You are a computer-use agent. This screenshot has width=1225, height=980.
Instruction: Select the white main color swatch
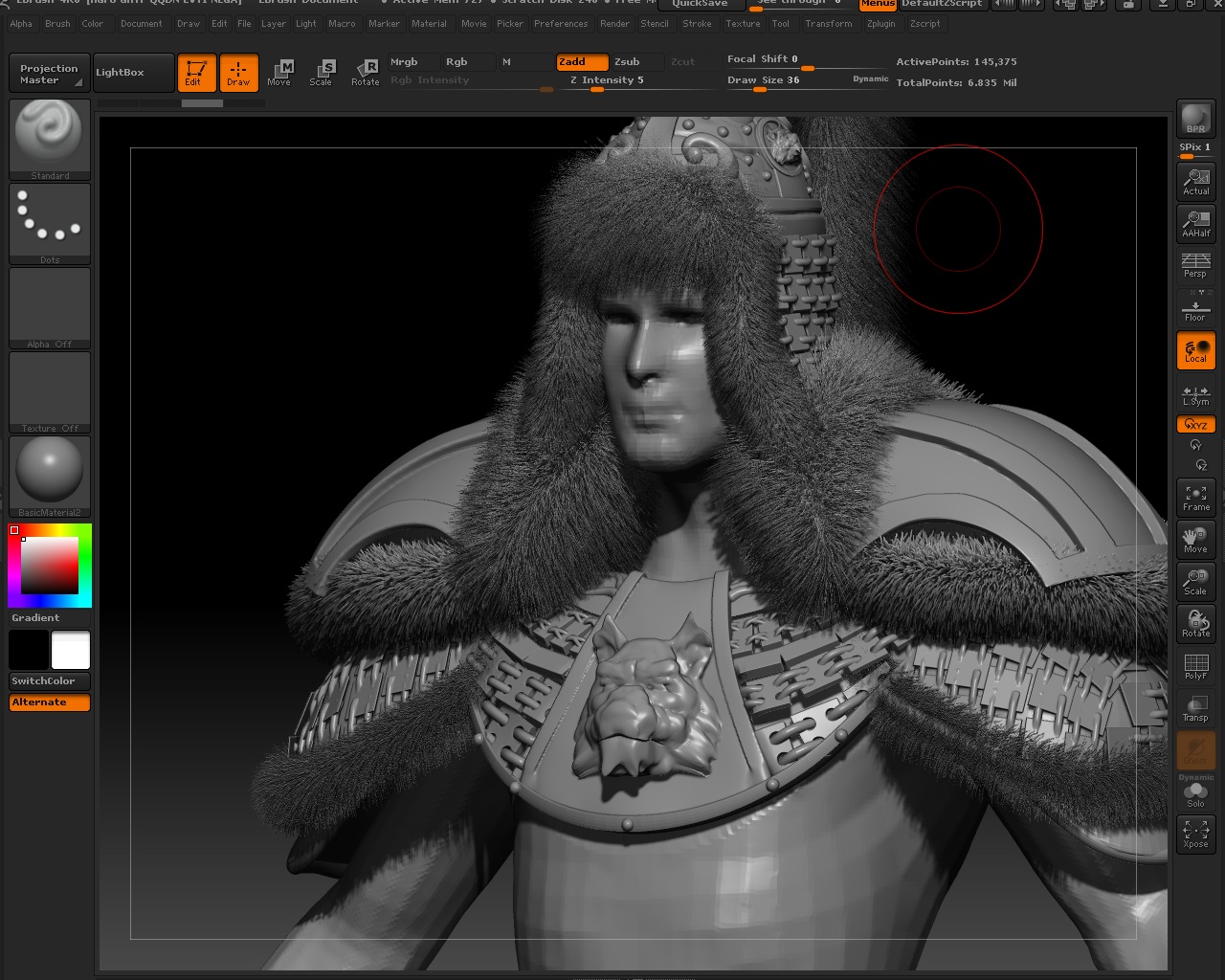tap(71, 650)
